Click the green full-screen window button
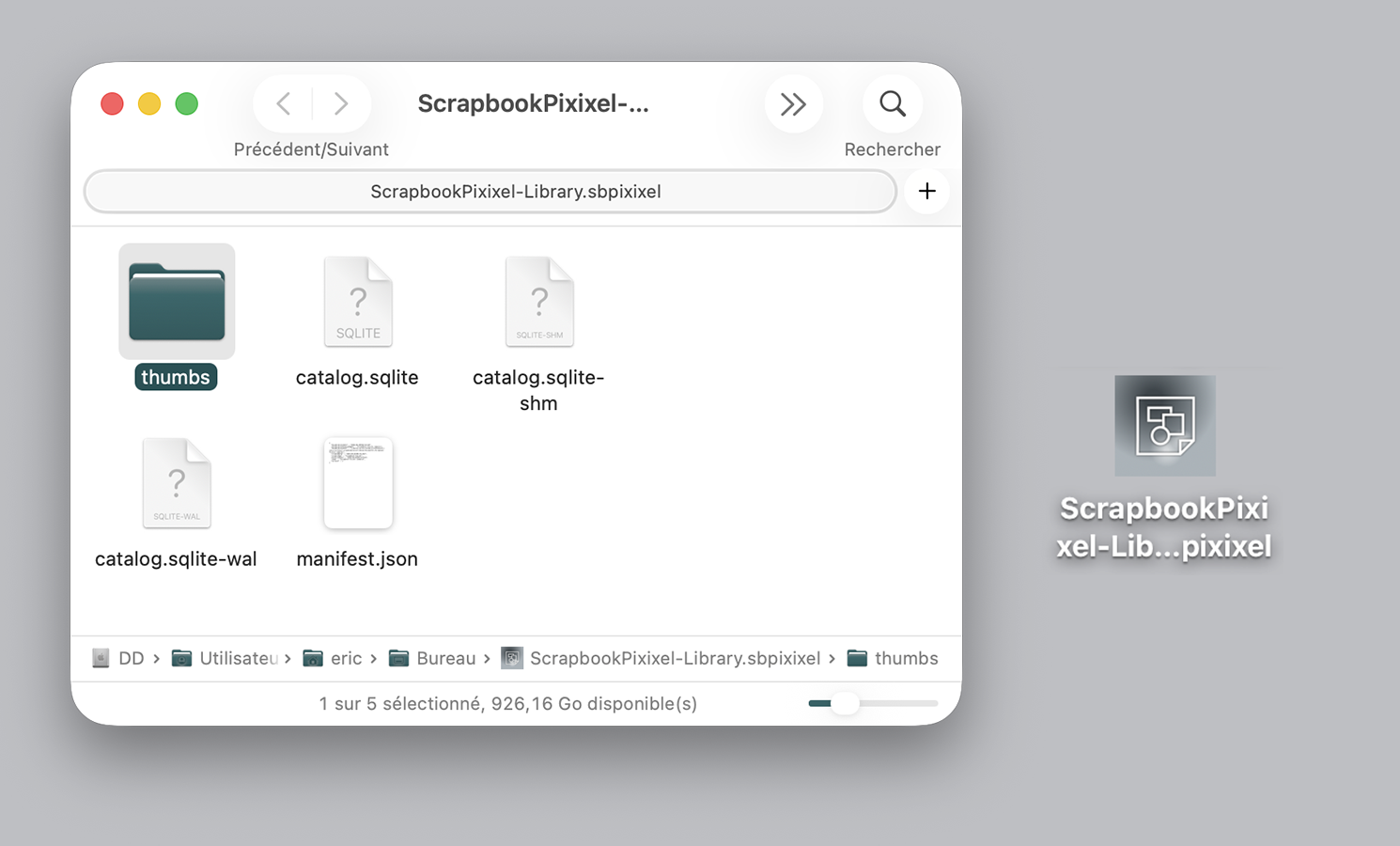The width and height of the screenshot is (1400, 846). coord(187,103)
